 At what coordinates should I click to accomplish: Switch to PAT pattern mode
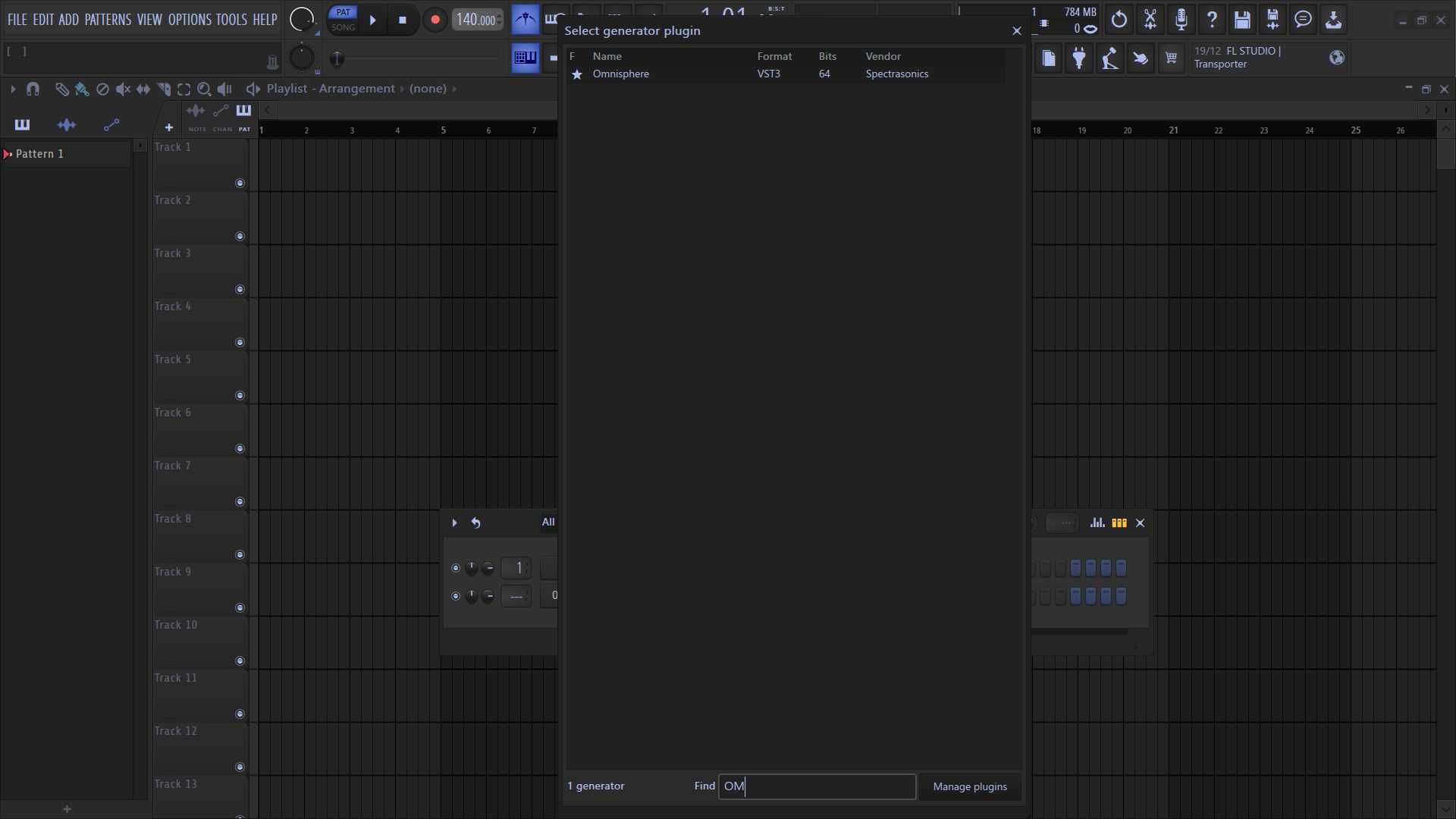click(x=343, y=12)
